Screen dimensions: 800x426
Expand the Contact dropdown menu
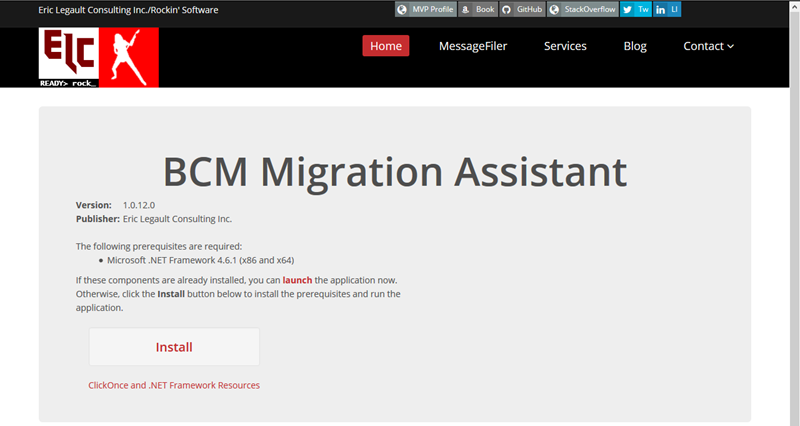click(x=708, y=46)
